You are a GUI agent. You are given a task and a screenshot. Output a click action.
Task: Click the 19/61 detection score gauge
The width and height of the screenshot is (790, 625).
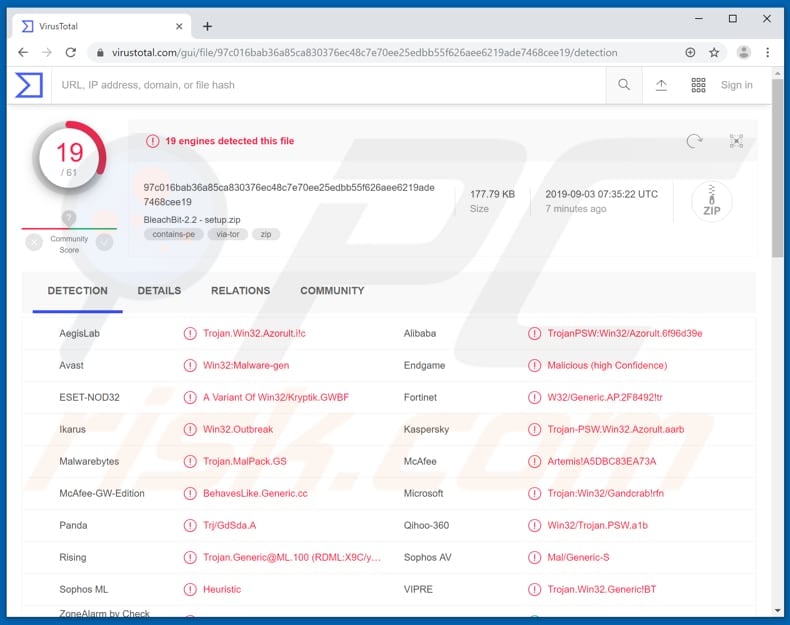[x=69, y=158]
